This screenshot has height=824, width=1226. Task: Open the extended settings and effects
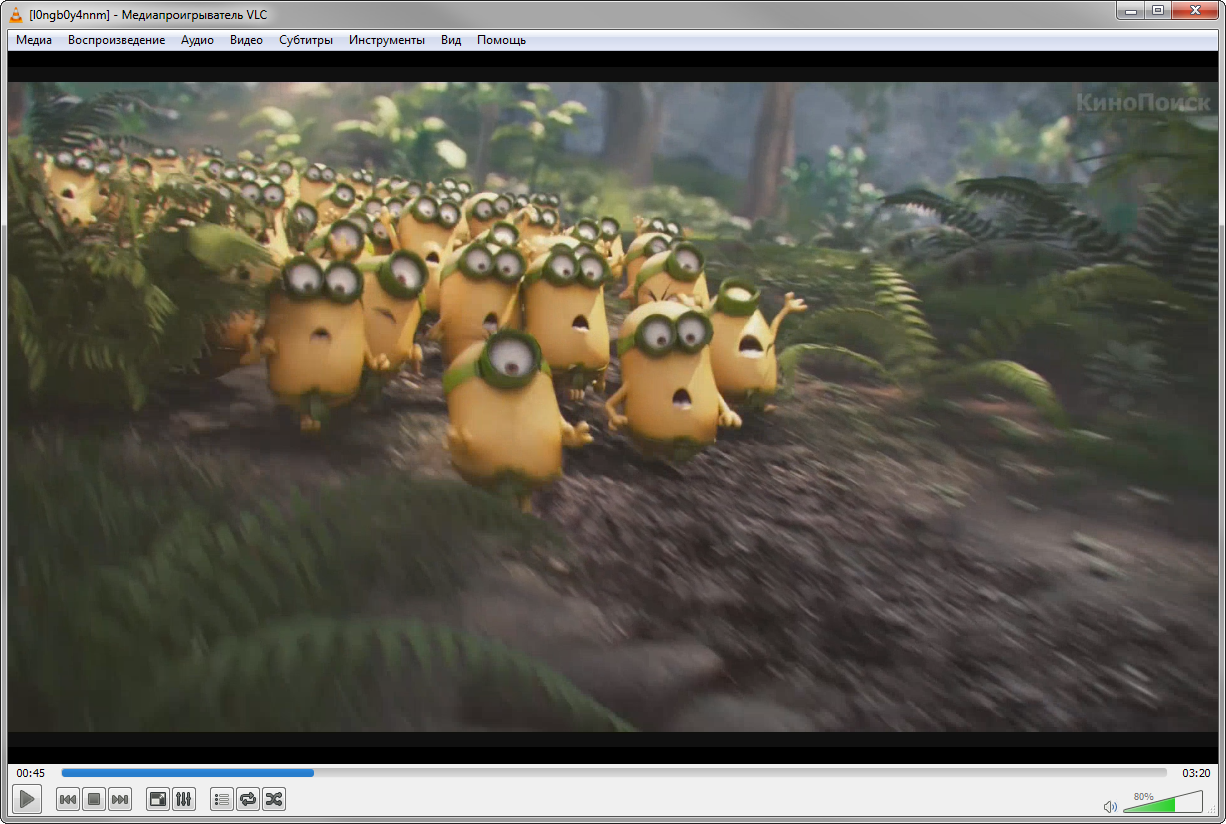[x=184, y=799]
